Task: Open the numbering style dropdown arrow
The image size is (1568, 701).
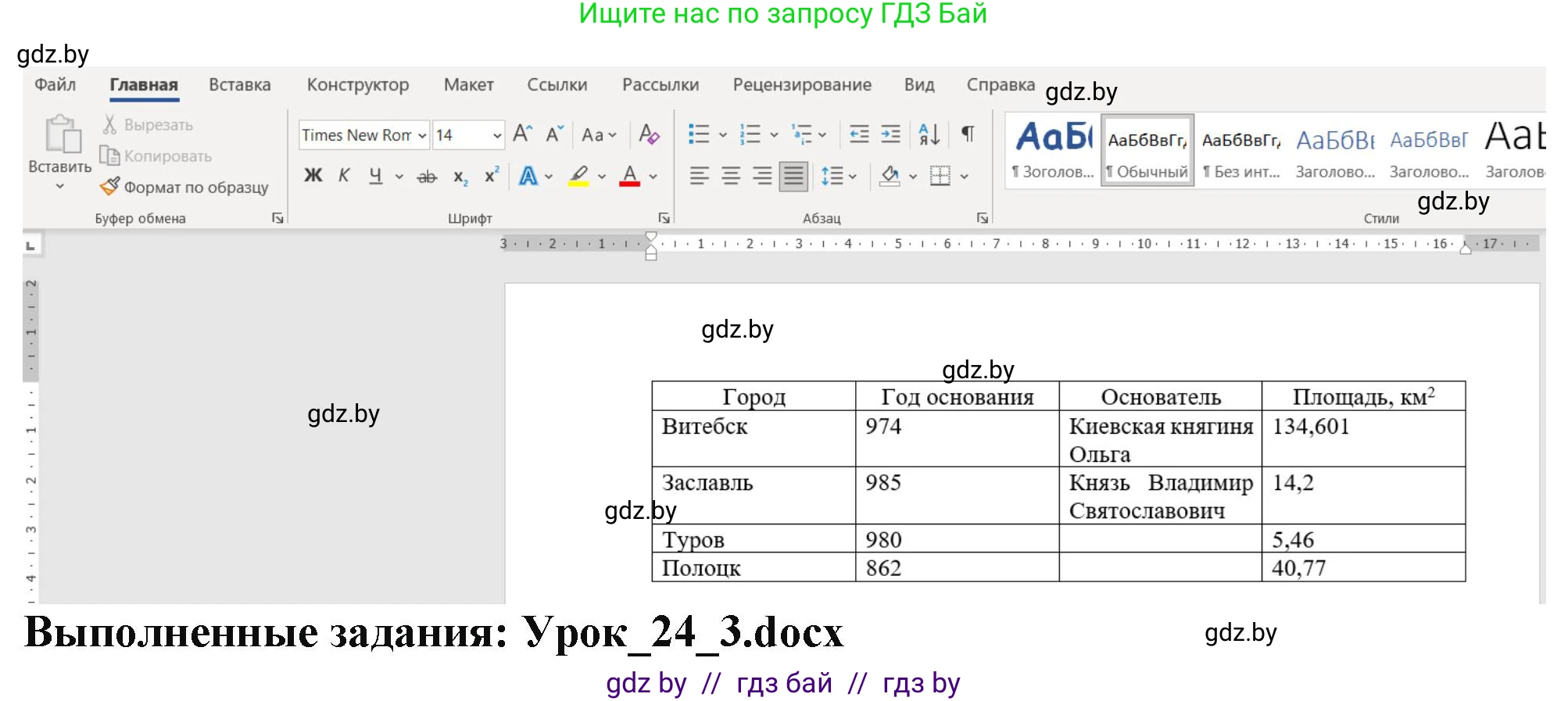Action: (x=775, y=135)
